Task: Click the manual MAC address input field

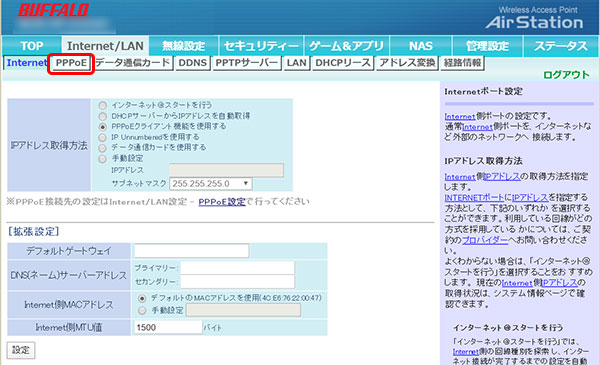Action: tap(243, 310)
